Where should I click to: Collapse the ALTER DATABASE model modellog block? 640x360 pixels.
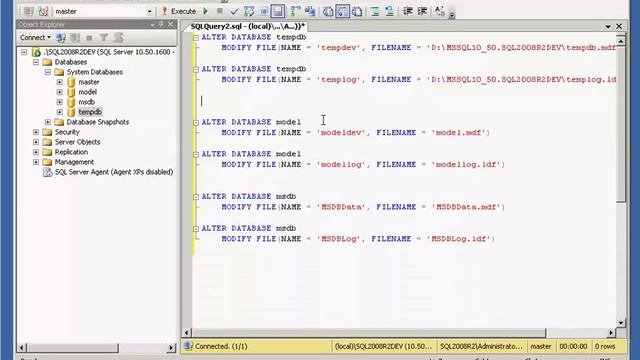tap(196, 154)
